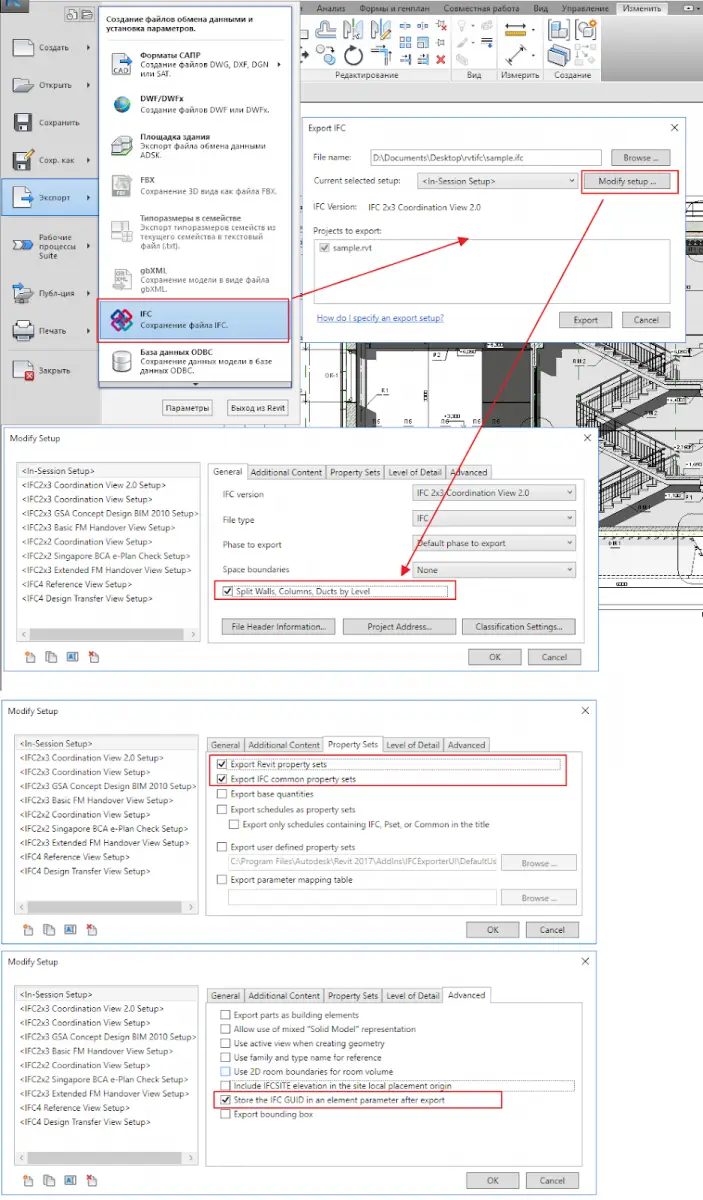
Task: Click rename setup icon in General-tab dialog
Action: [72, 657]
